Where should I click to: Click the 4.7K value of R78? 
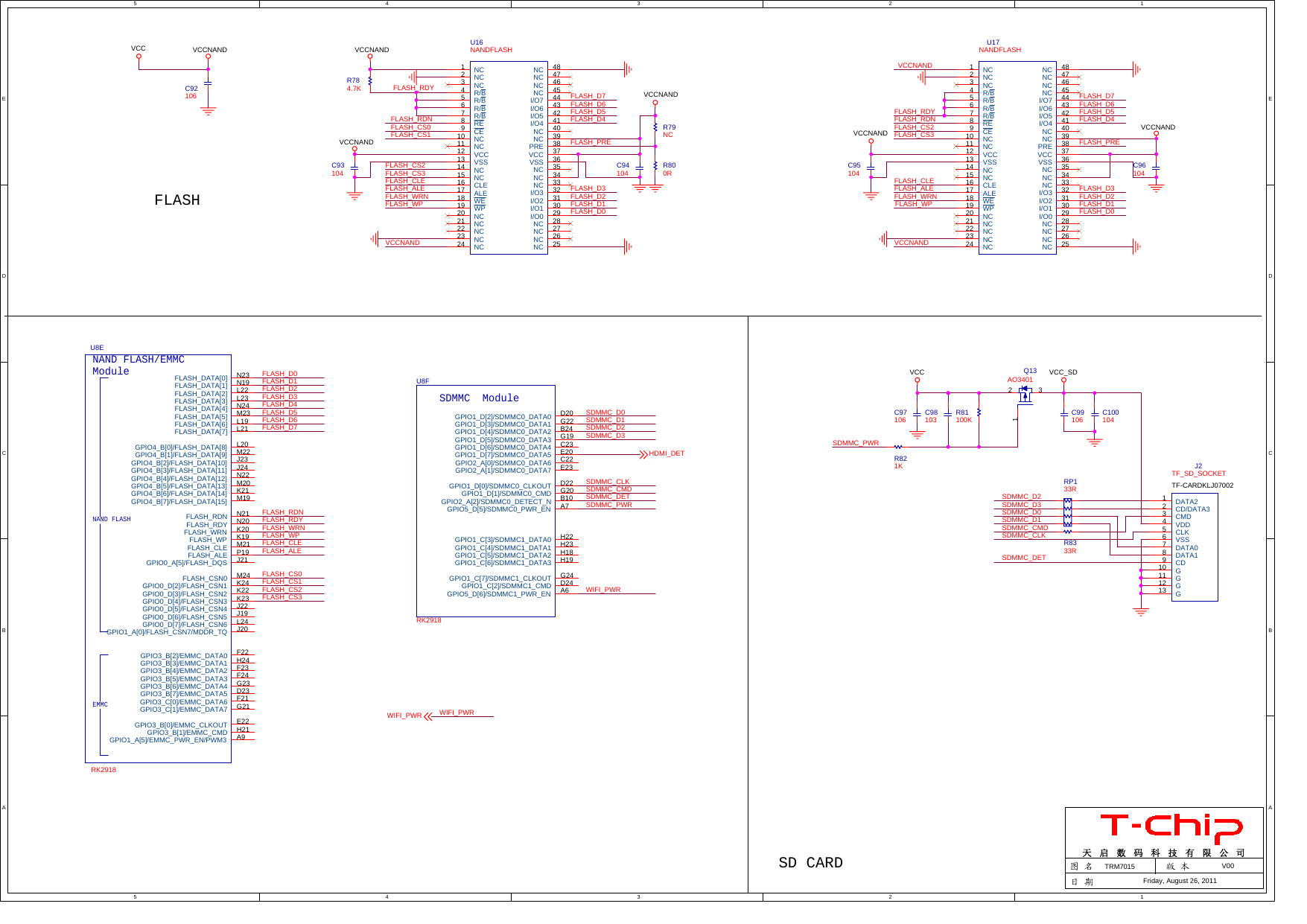click(x=354, y=89)
